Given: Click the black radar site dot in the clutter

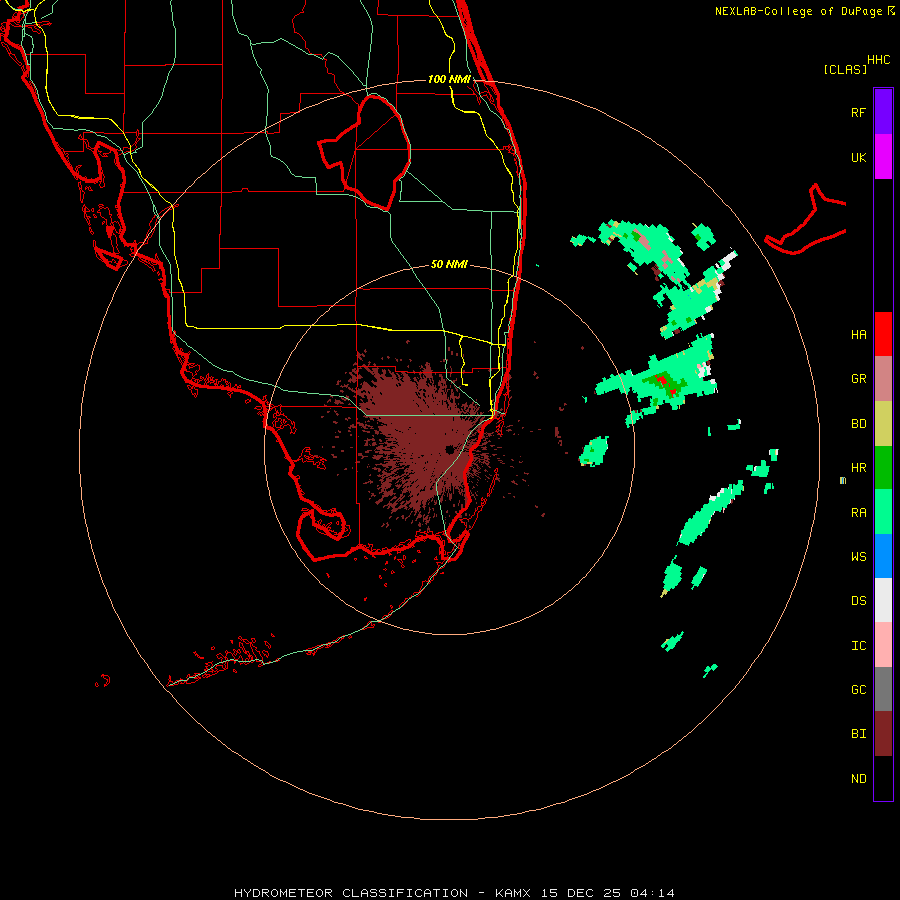Looking at the screenshot, I should point(450,449).
